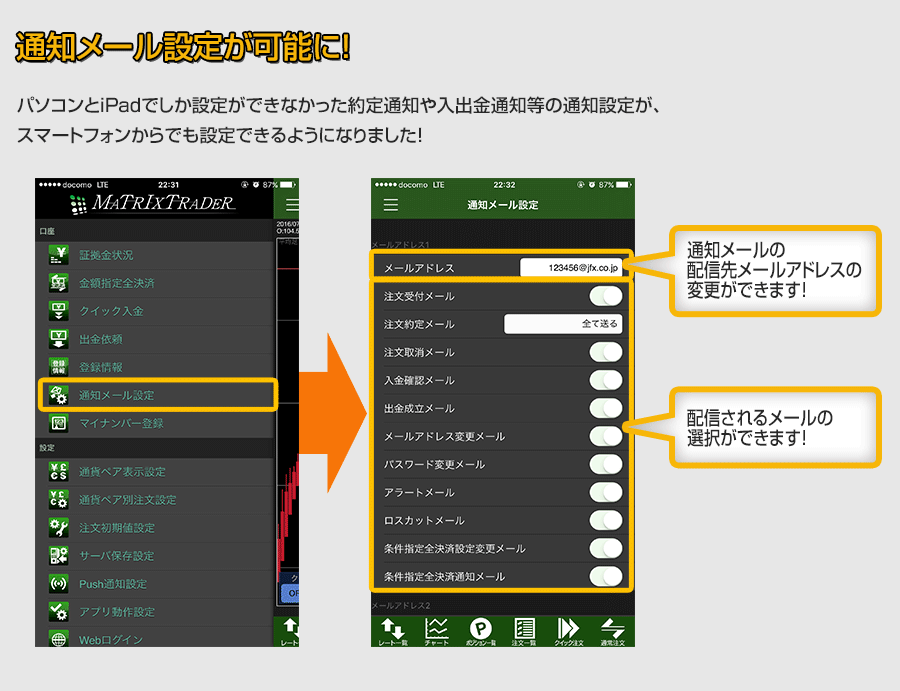The image size is (900, 691).
Task: Tap the 注文初期値設定 wrench icon
Action: [59, 528]
